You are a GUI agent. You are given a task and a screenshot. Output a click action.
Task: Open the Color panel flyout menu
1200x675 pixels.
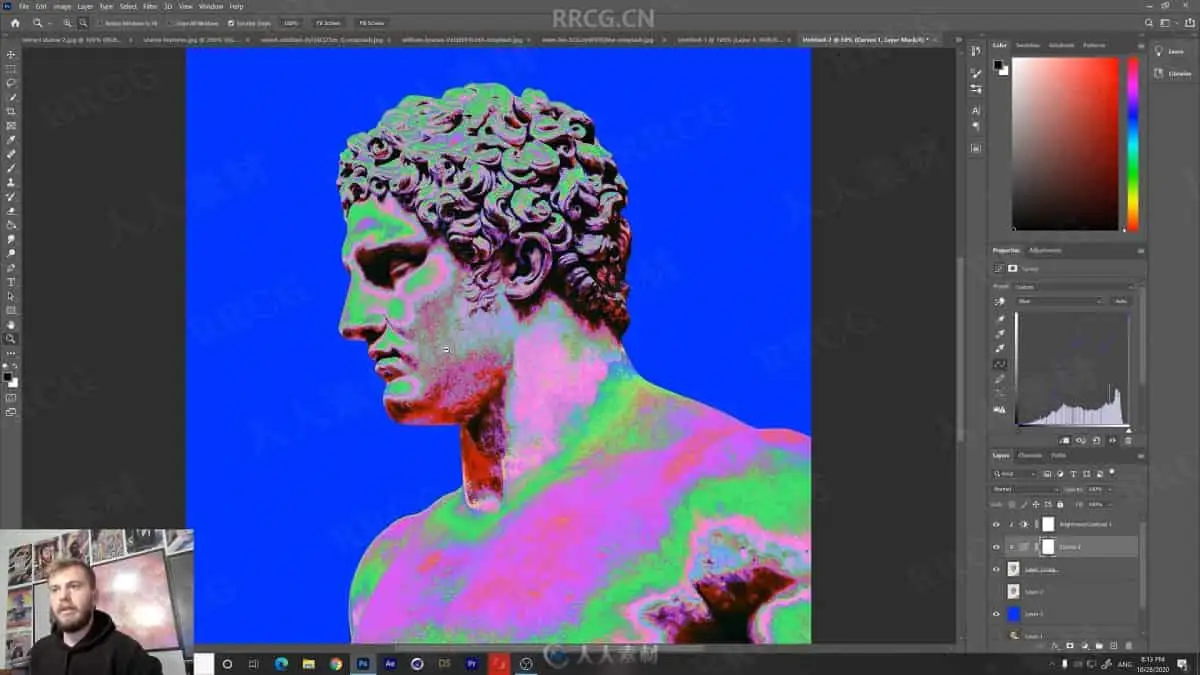[1140, 45]
